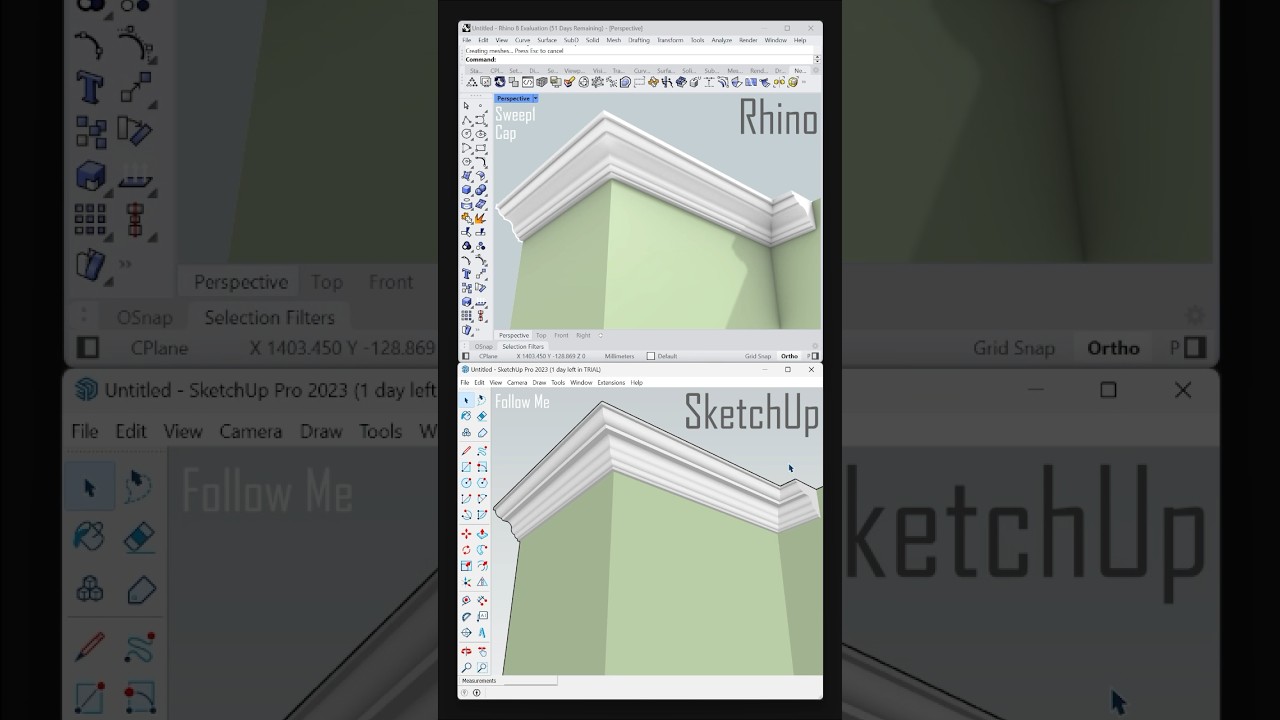Click the CPlane status bar button
The image size is (1280, 720).
coord(488,356)
